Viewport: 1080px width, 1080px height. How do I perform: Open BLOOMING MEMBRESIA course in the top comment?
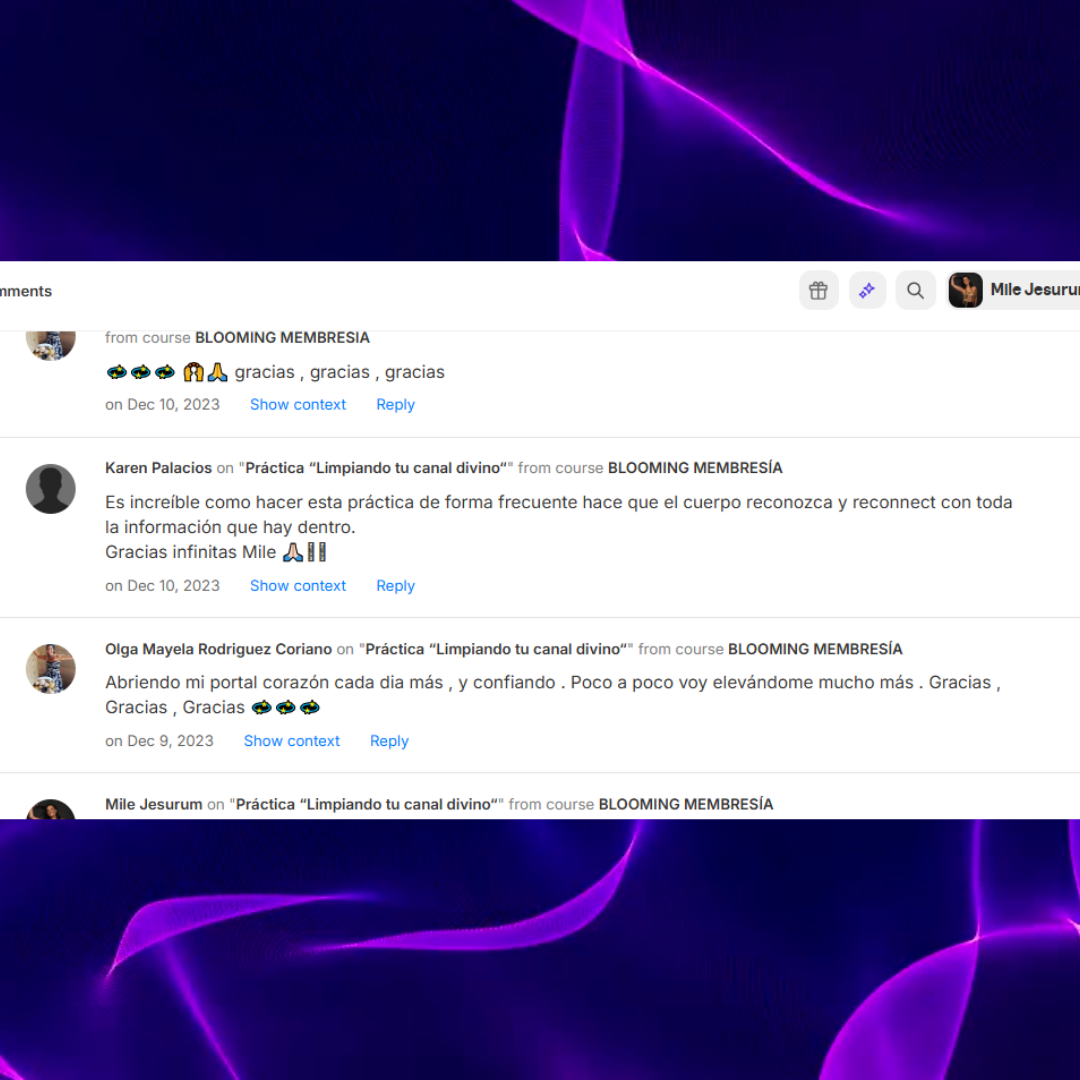tap(282, 338)
